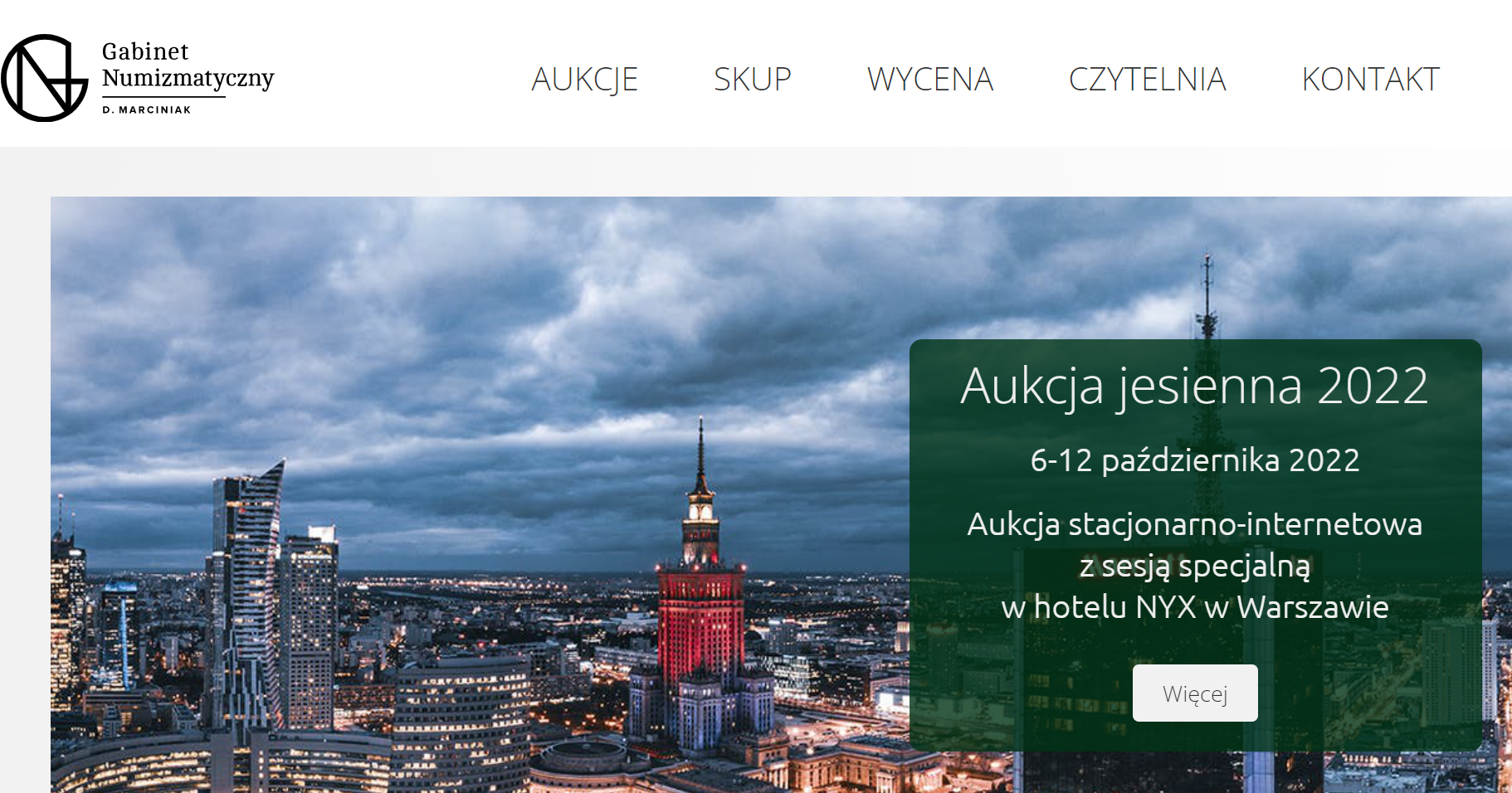This screenshot has width=1512, height=793.
Task: Click the w hotelu NYX w Warszawie line
Action: click(1195, 607)
